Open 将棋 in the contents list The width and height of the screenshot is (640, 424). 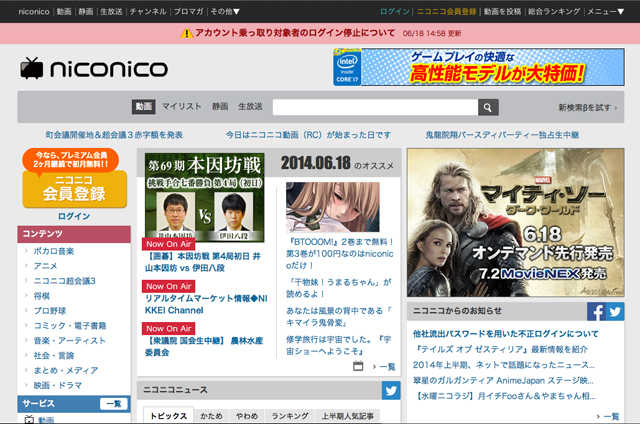pos(42,296)
